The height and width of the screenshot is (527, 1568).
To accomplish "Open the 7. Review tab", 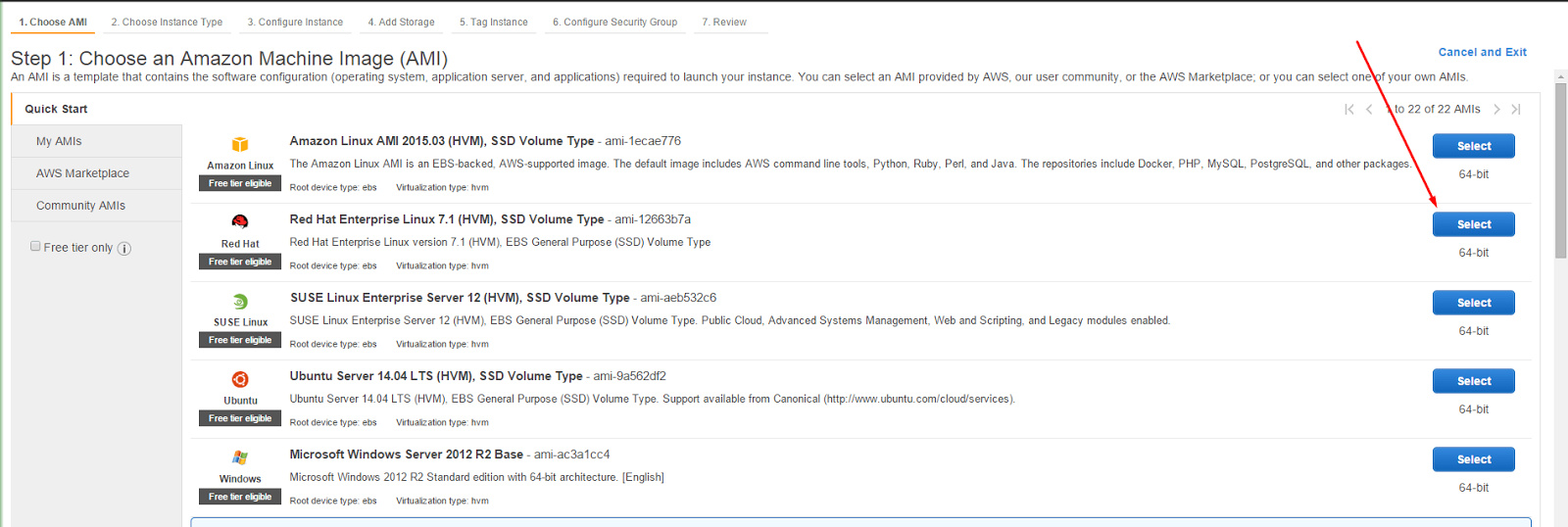I will click(x=724, y=22).
